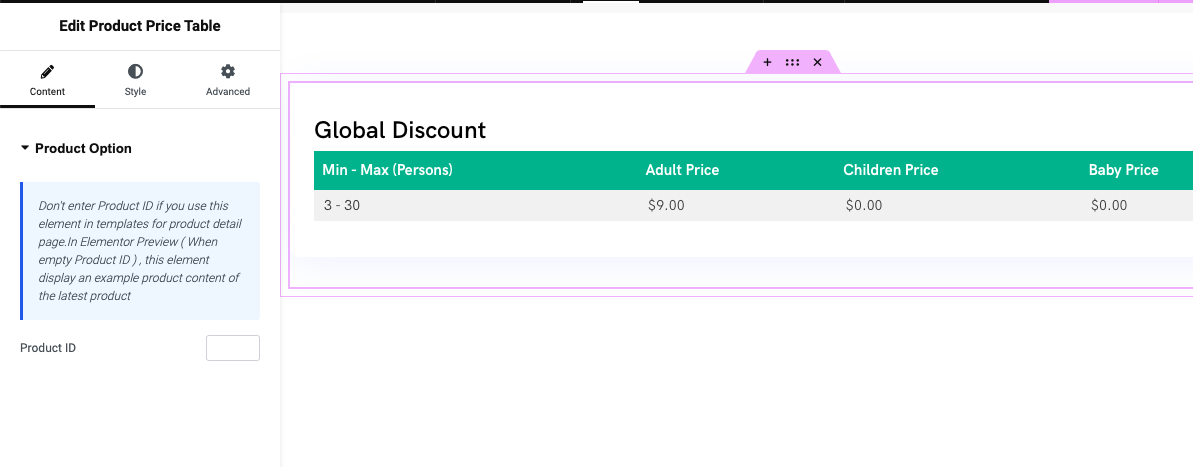This screenshot has height=467, width=1193.
Task: Click the Adult Price column header
Action: [682, 170]
